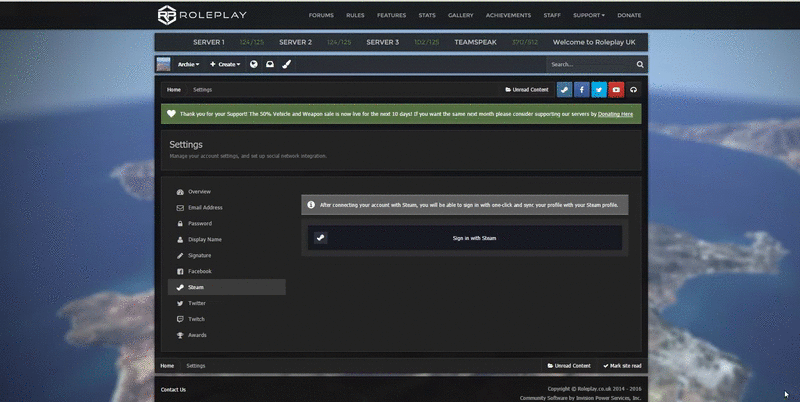Image resolution: width=800 pixels, height=402 pixels.
Task: Click the Settings page heading
Action: [x=186, y=144]
